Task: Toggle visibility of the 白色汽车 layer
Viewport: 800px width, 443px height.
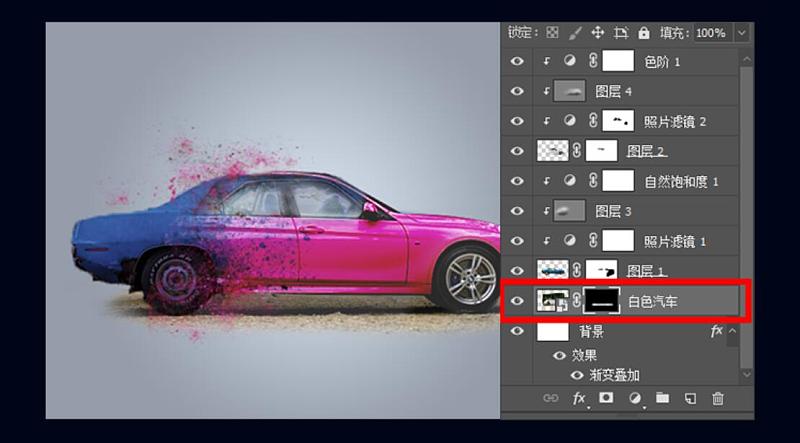Action: coord(517,301)
